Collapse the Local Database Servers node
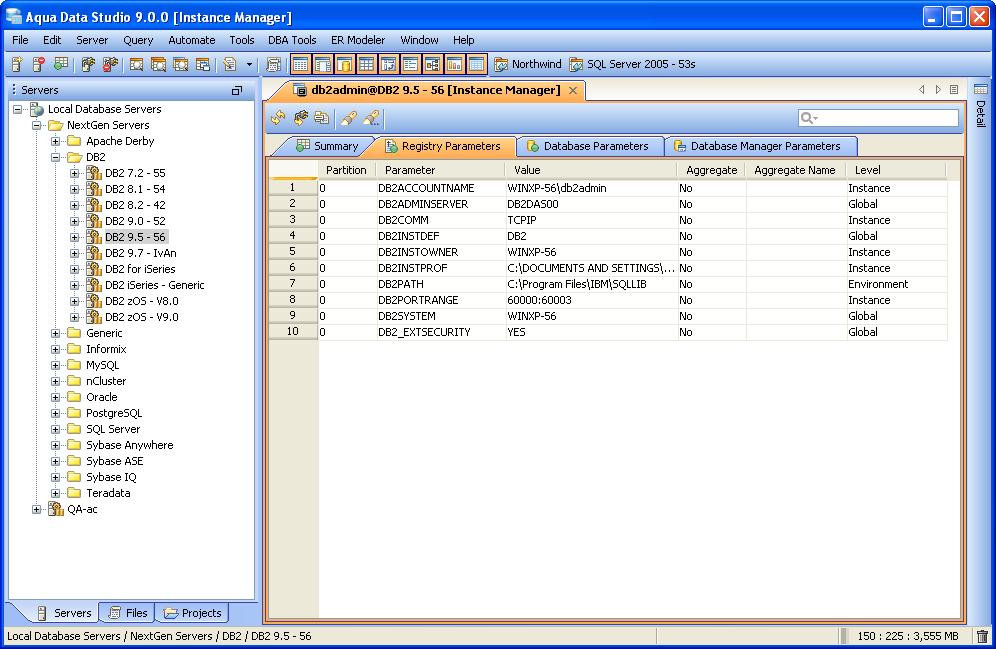Screen dimensions: 996x649 point(18,109)
